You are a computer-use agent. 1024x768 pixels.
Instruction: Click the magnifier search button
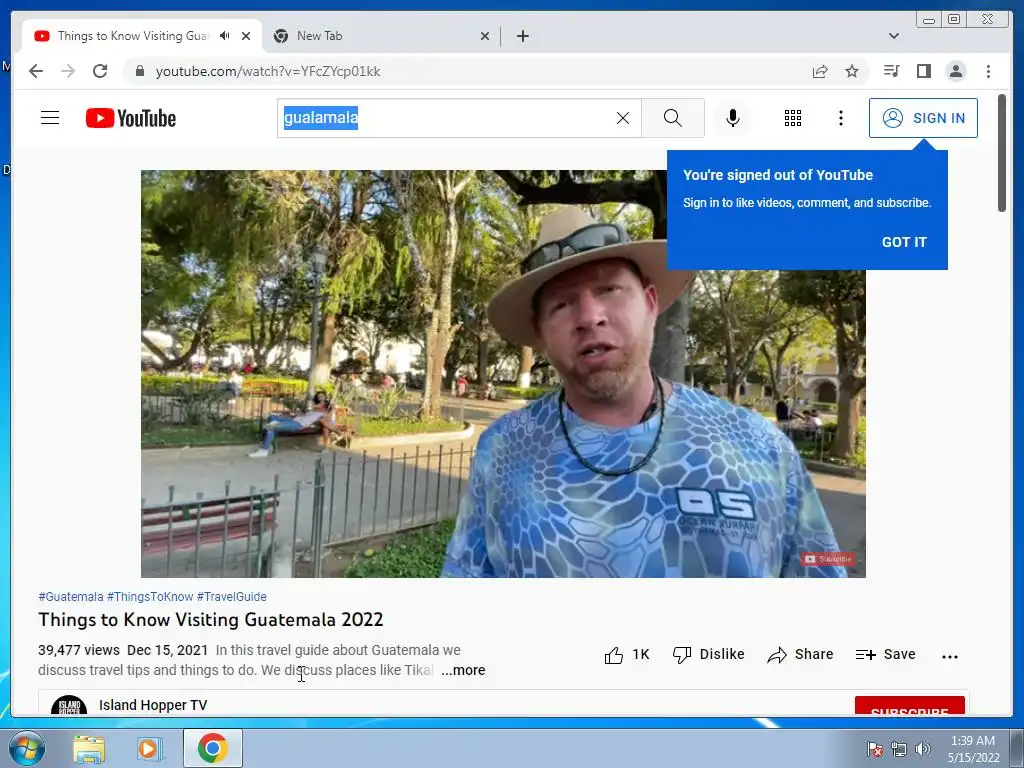click(673, 118)
